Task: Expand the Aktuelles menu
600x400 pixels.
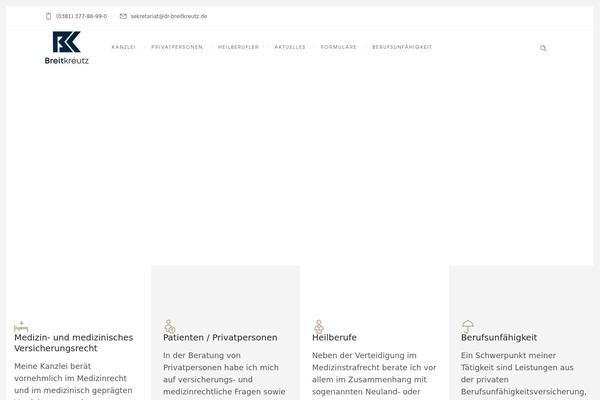Action: coord(290,47)
